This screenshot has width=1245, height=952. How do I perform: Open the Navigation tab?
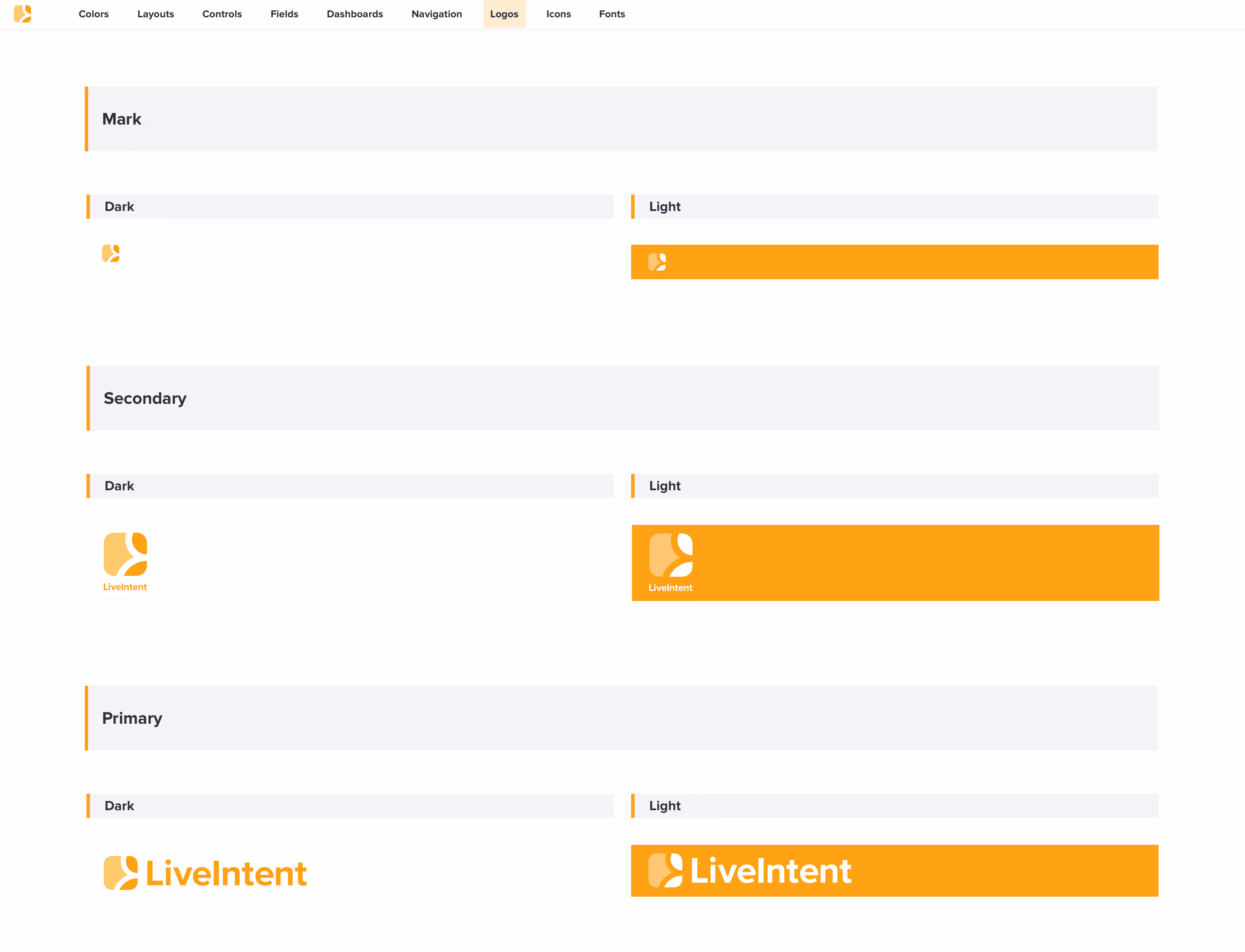click(436, 13)
